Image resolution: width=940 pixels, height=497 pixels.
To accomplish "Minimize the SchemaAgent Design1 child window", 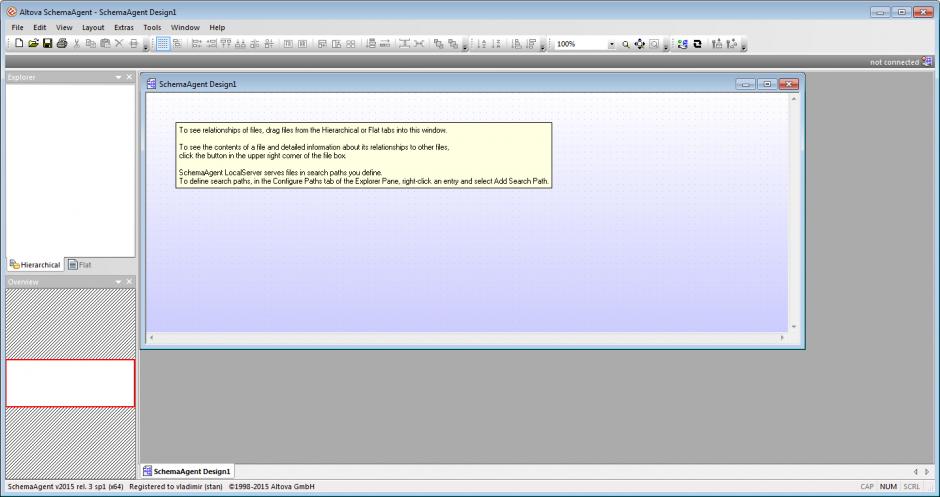I will point(746,85).
